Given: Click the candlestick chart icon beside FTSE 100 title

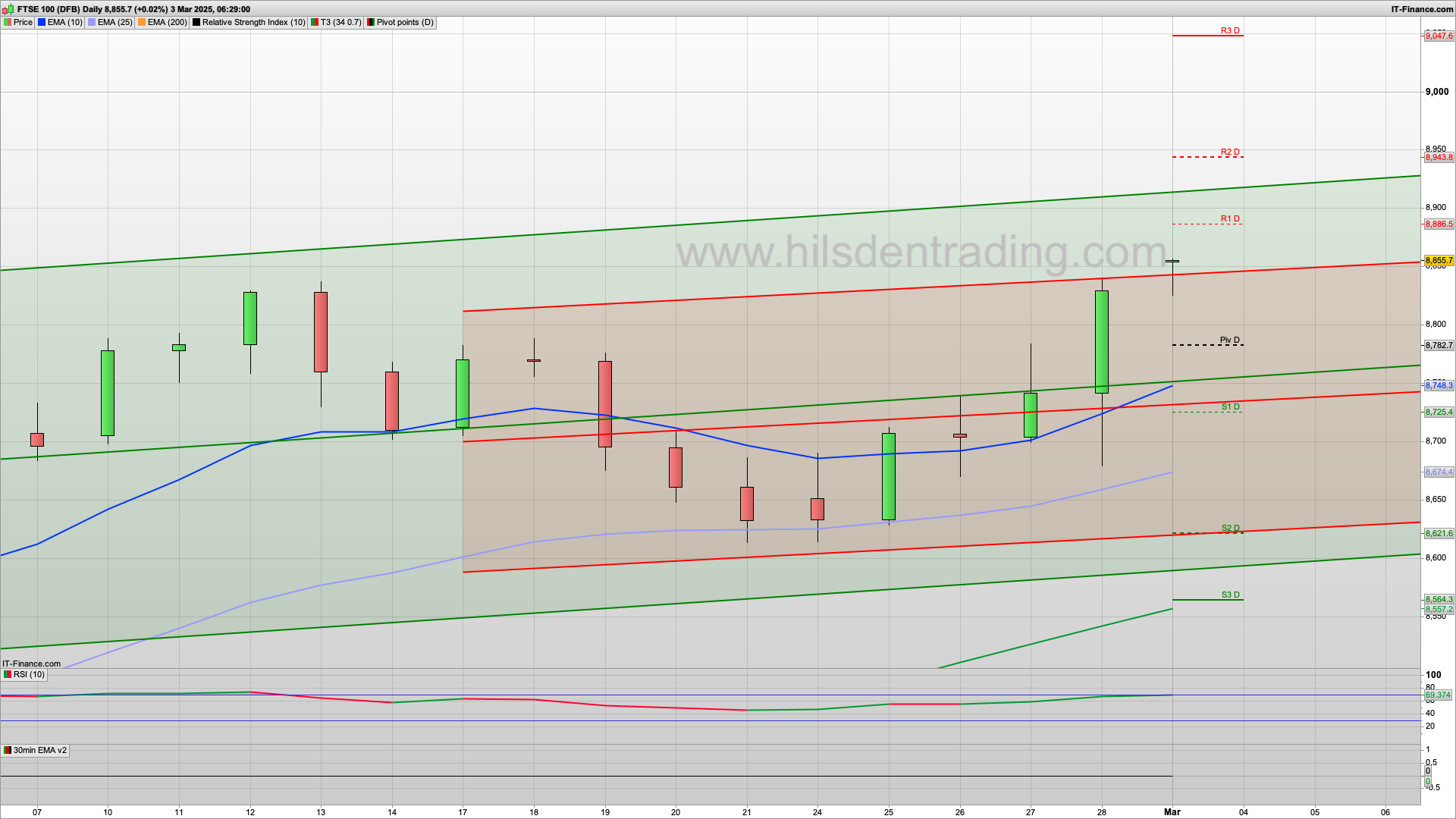Looking at the screenshot, I should 8,9.
